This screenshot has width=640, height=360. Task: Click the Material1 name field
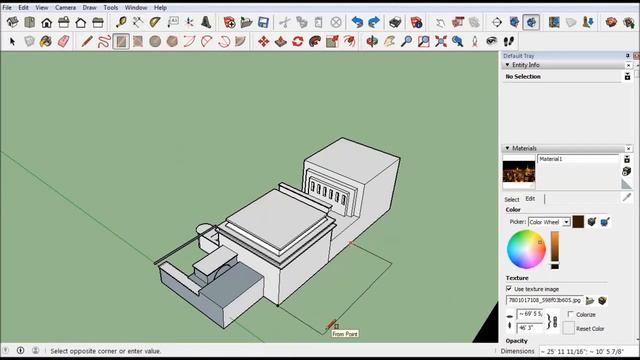pos(578,159)
